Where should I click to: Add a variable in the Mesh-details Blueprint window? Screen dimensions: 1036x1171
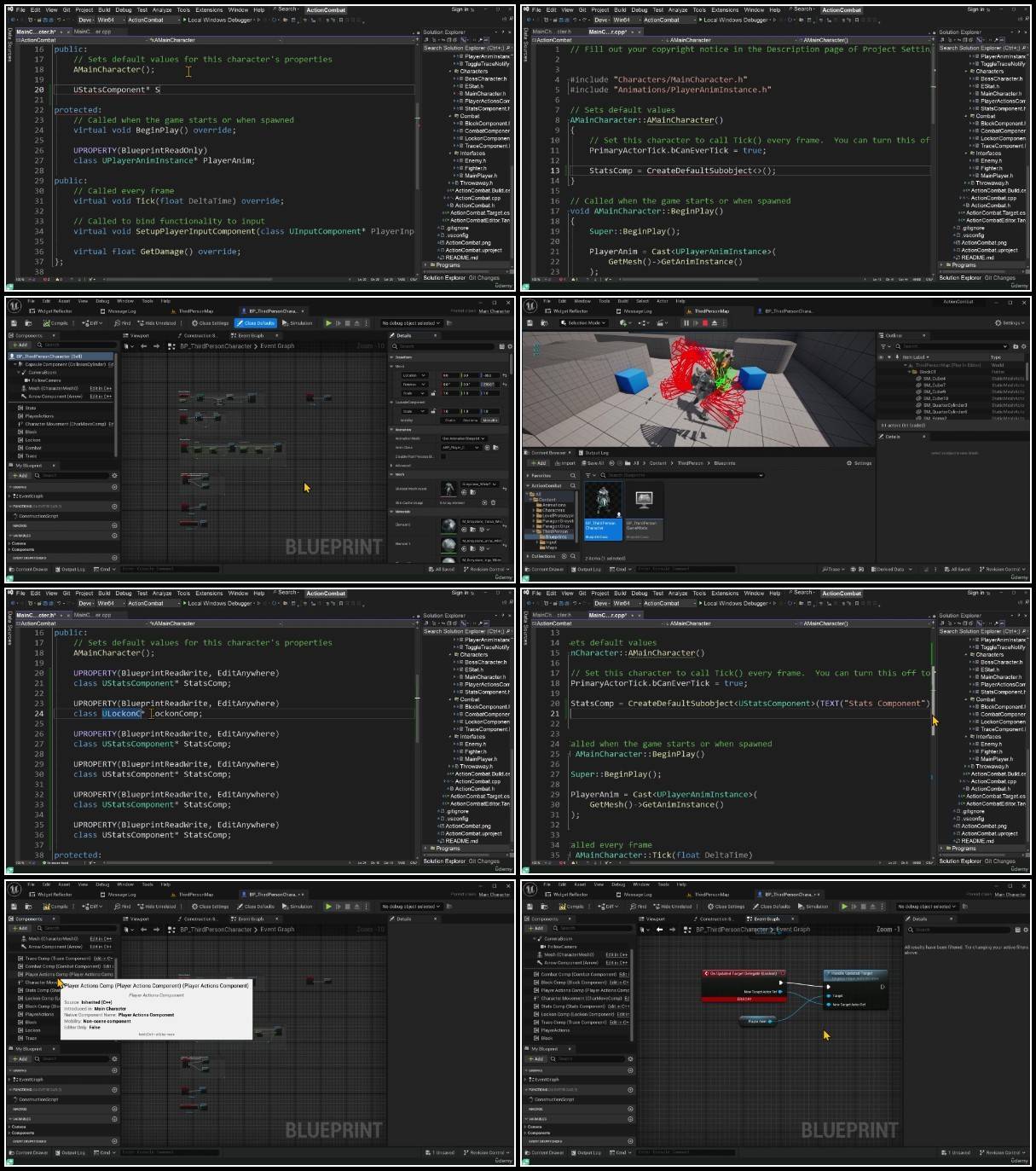(114, 536)
